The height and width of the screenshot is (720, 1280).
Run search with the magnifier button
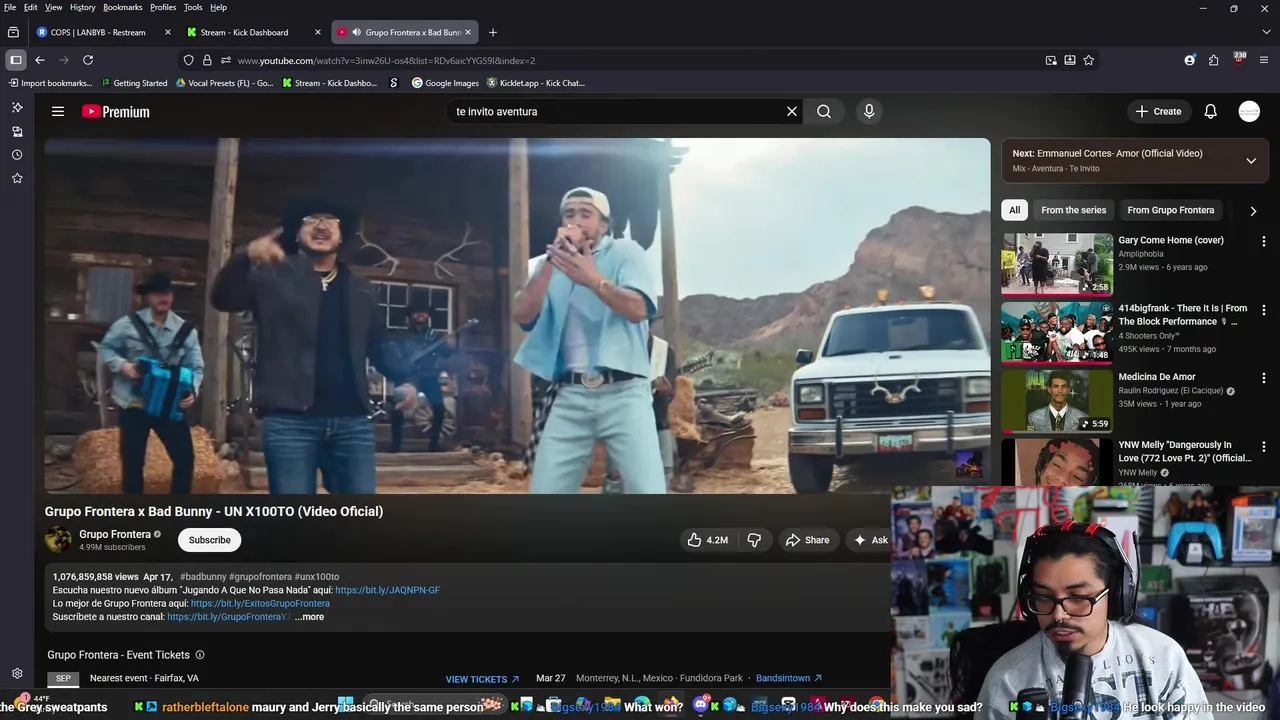pos(824,111)
